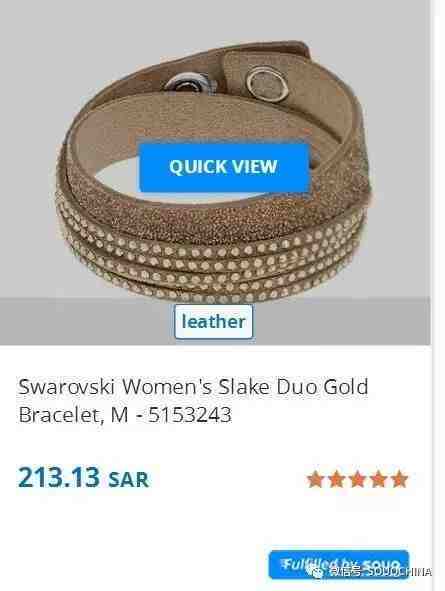Click the SOUQCHINA watermark text
The width and height of the screenshot is (445, 591).
[399, 572]
